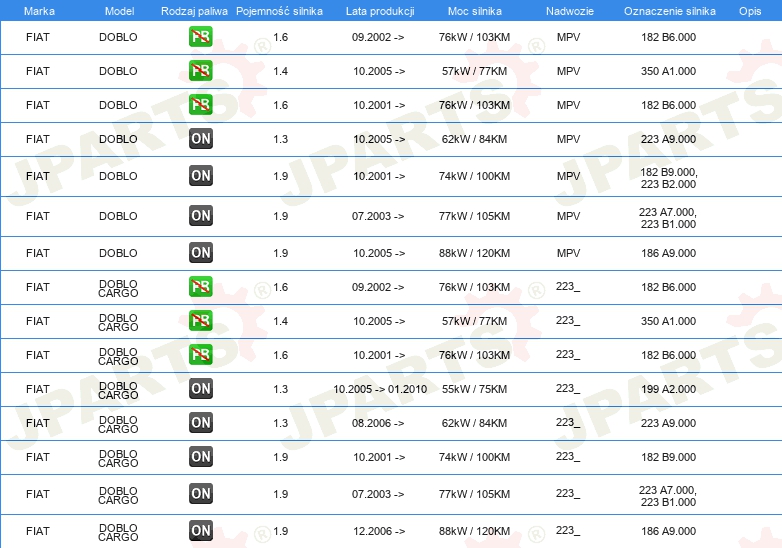Click 88kW / 120KM in the DOBLO CARGO row
This screenshot has height=548, width=782.
pos(474,532)
